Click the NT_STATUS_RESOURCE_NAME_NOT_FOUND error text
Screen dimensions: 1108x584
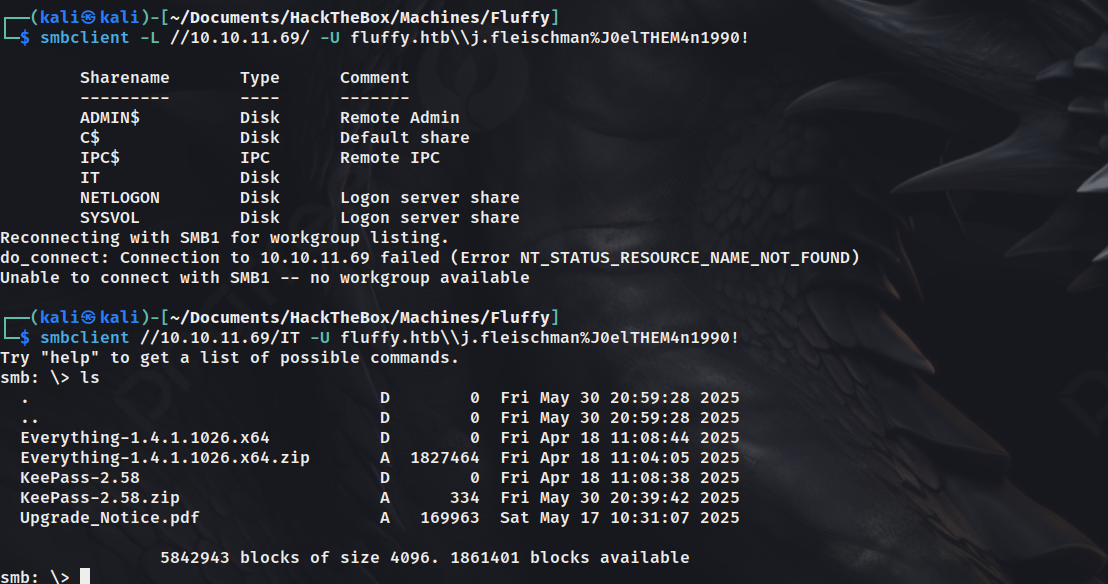click(685, 258)
